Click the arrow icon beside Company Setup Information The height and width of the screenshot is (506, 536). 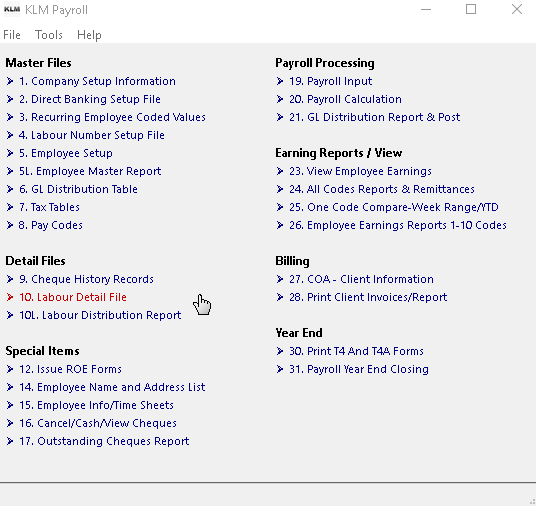coord(10,81)
